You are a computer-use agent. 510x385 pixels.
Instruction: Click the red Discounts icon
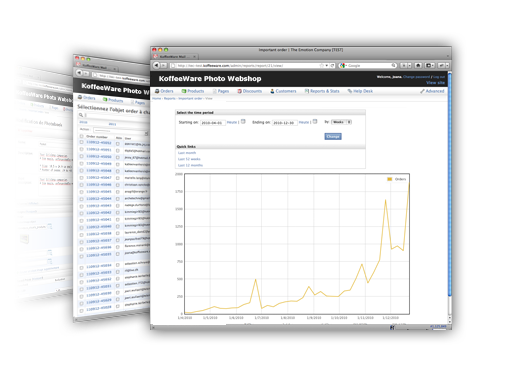coord(240,91)
